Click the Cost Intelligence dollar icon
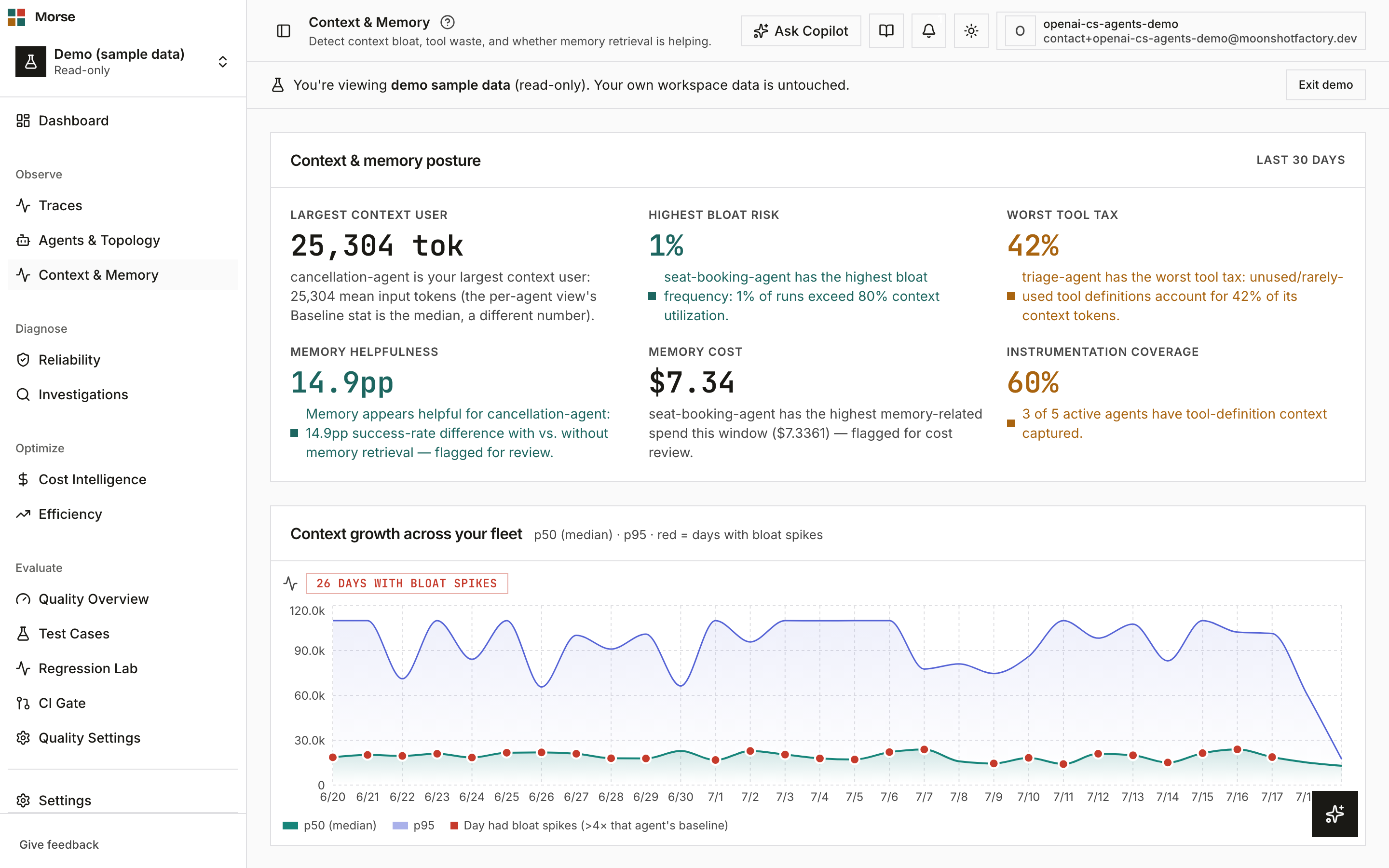The width and height of the screenshot is (1389, 868). tap(23, 479)
